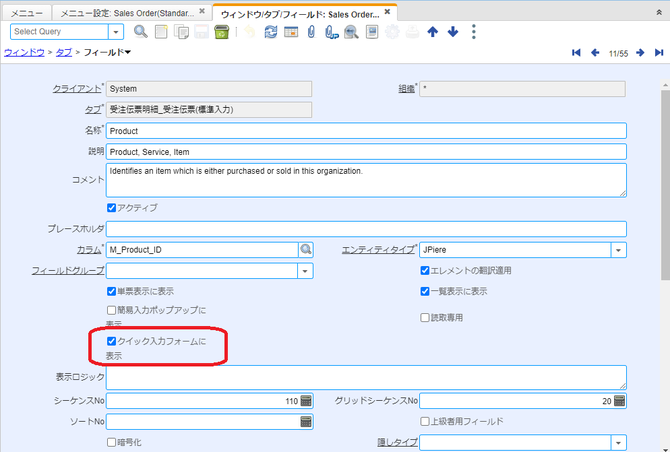
Task: Enable 簡易入力ポップアップに表示 checkbox
Action: click(112, 310)
